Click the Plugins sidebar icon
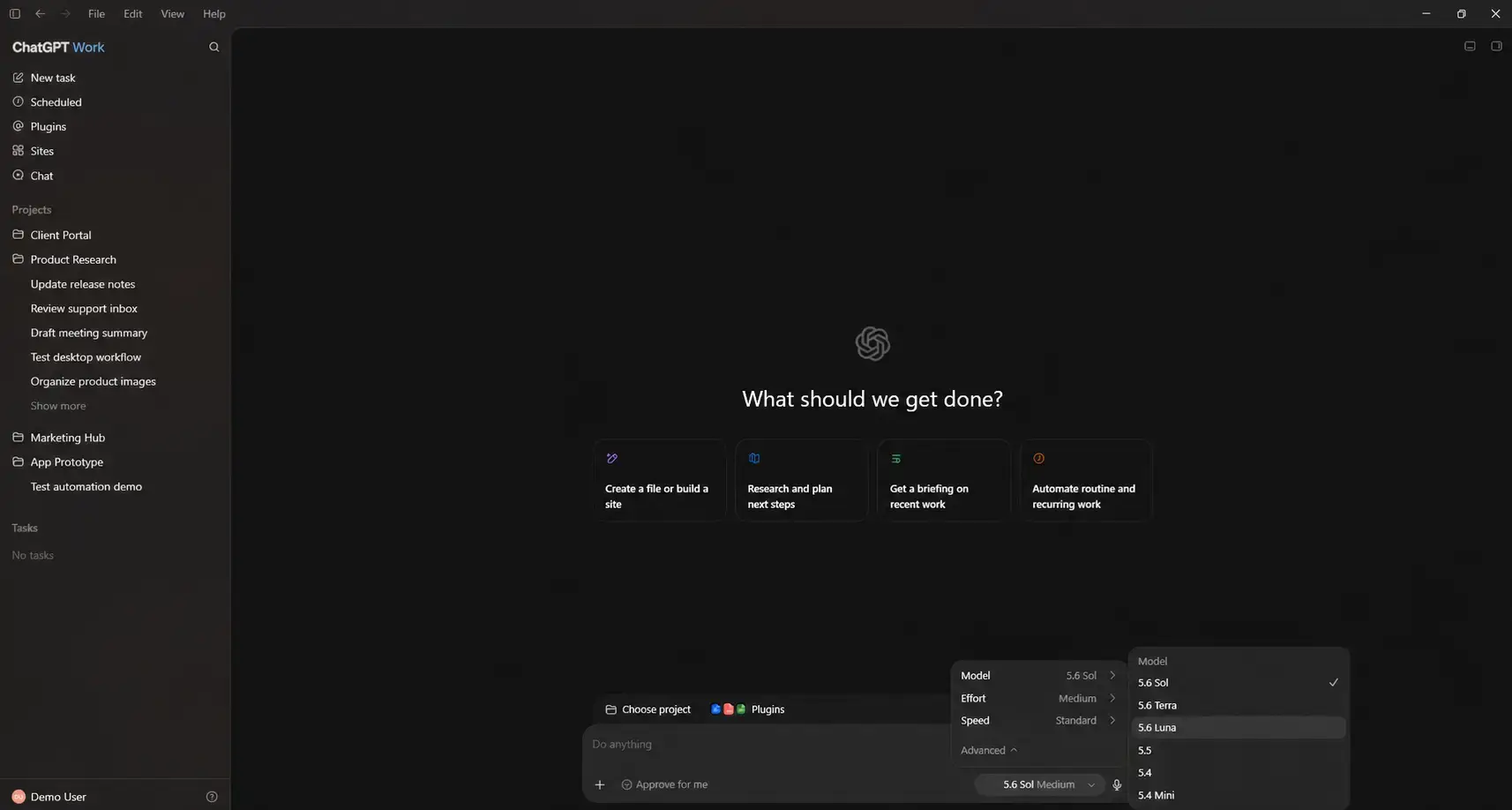The height and width of the screenshot is (810, 1512). (x=18, y=126)
